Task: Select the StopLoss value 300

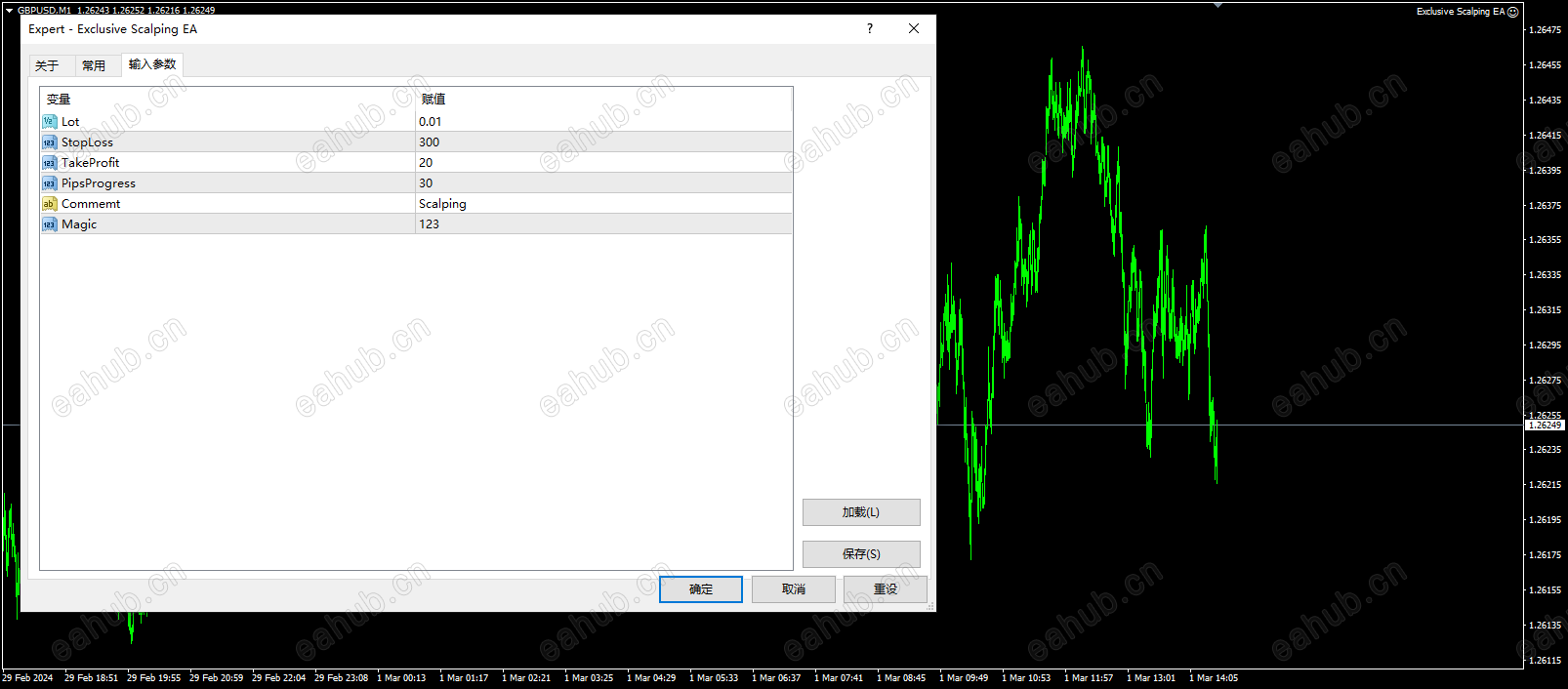Action: [x=430, y=142]
